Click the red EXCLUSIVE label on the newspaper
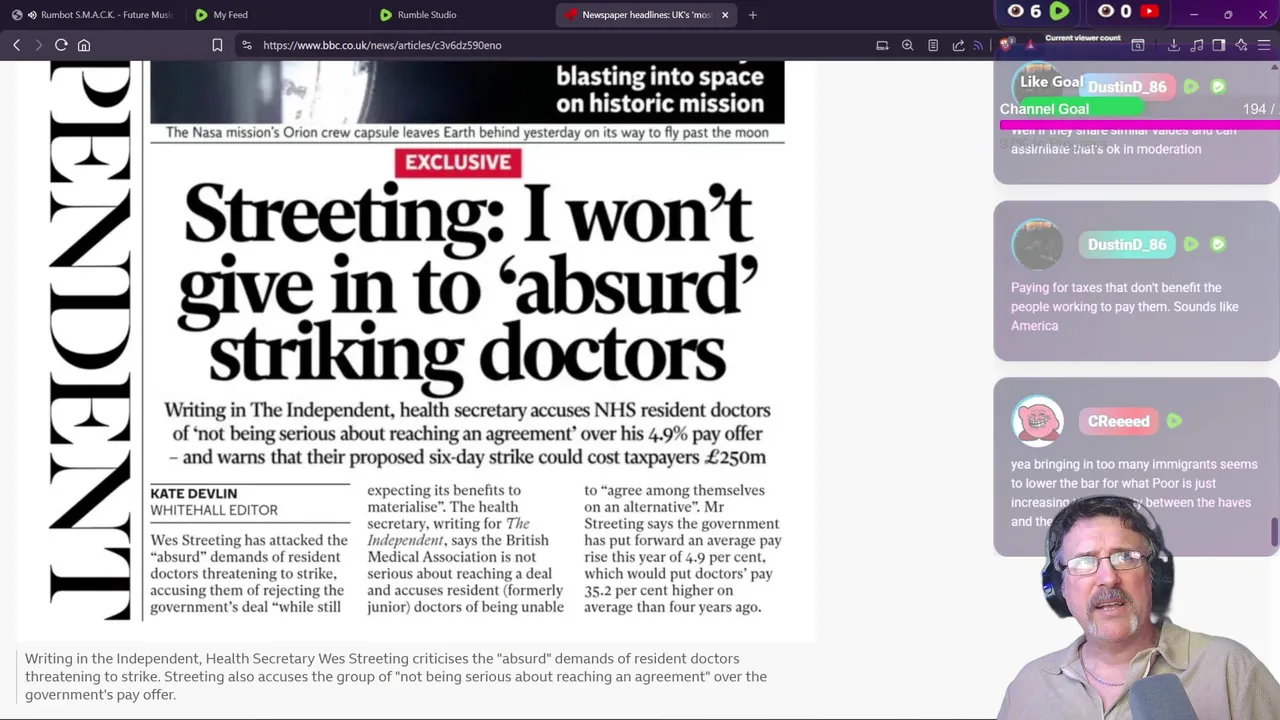The height and width of the screenshot is (720, 1280). tap(458, 162)
